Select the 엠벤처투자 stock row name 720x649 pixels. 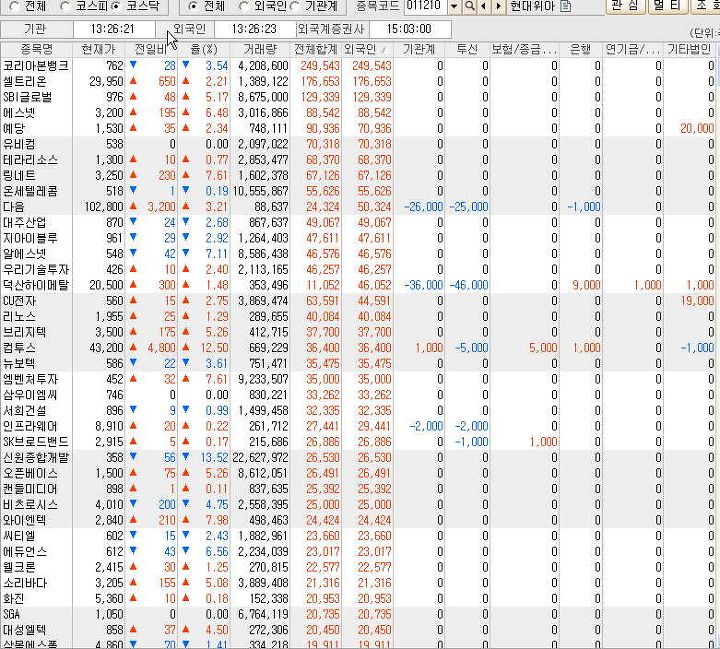[30, 379]
